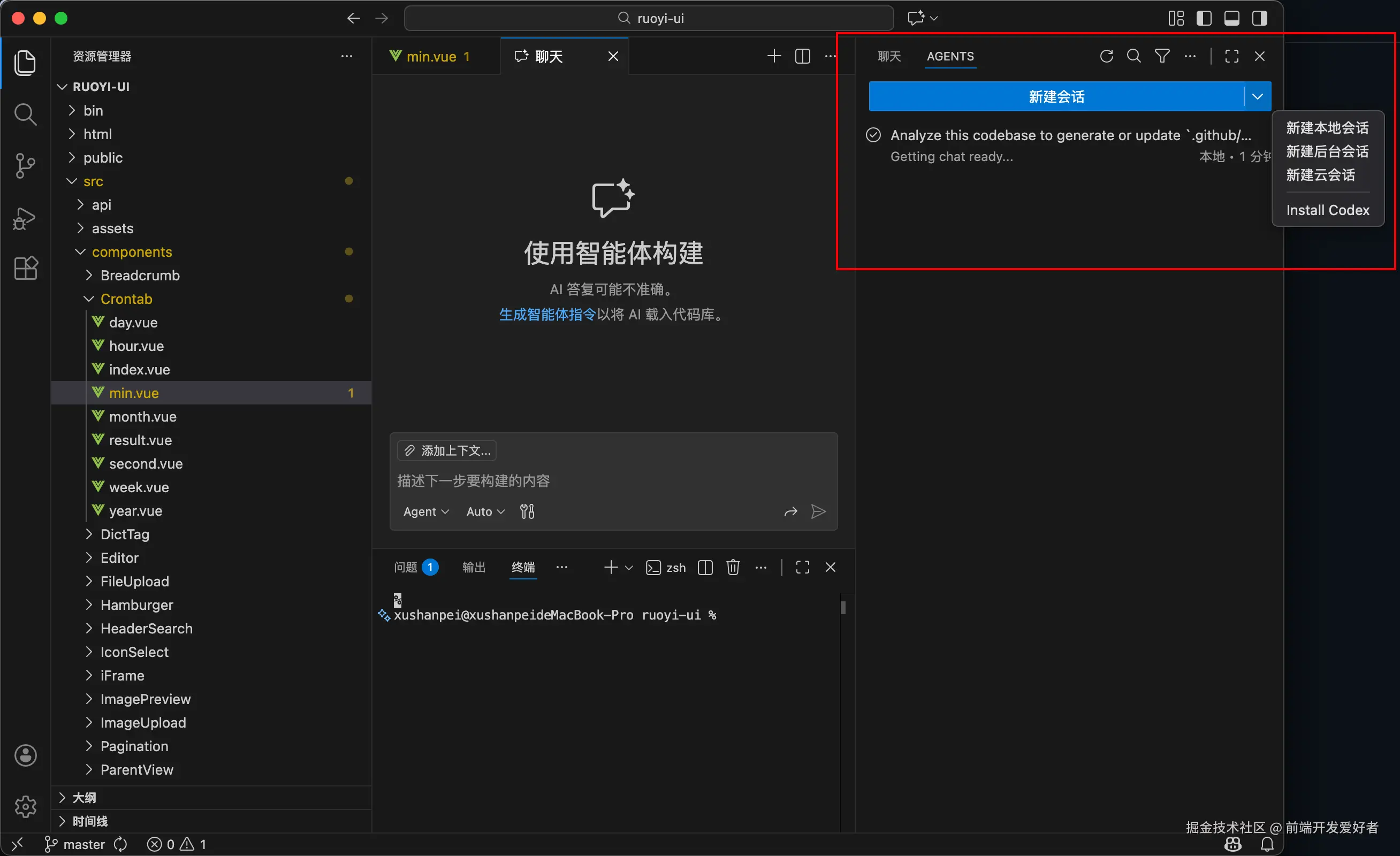The height and width of the screenshot is (856, 1400).
Task: Open the Auto model picker dropdown
Action: pyautogui.click(x=485, y=512)
